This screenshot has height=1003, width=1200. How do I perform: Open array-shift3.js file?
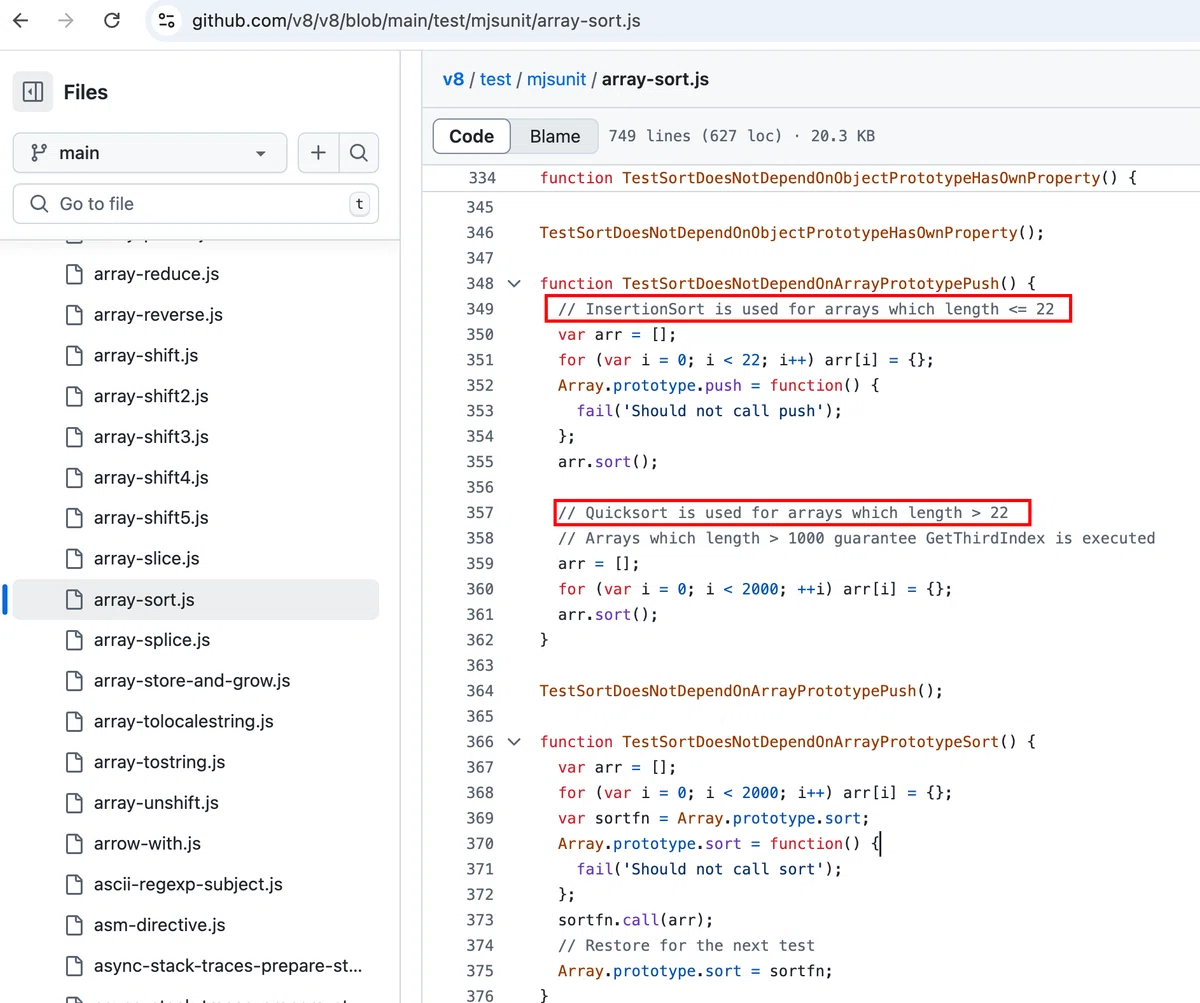click(151, 437)
